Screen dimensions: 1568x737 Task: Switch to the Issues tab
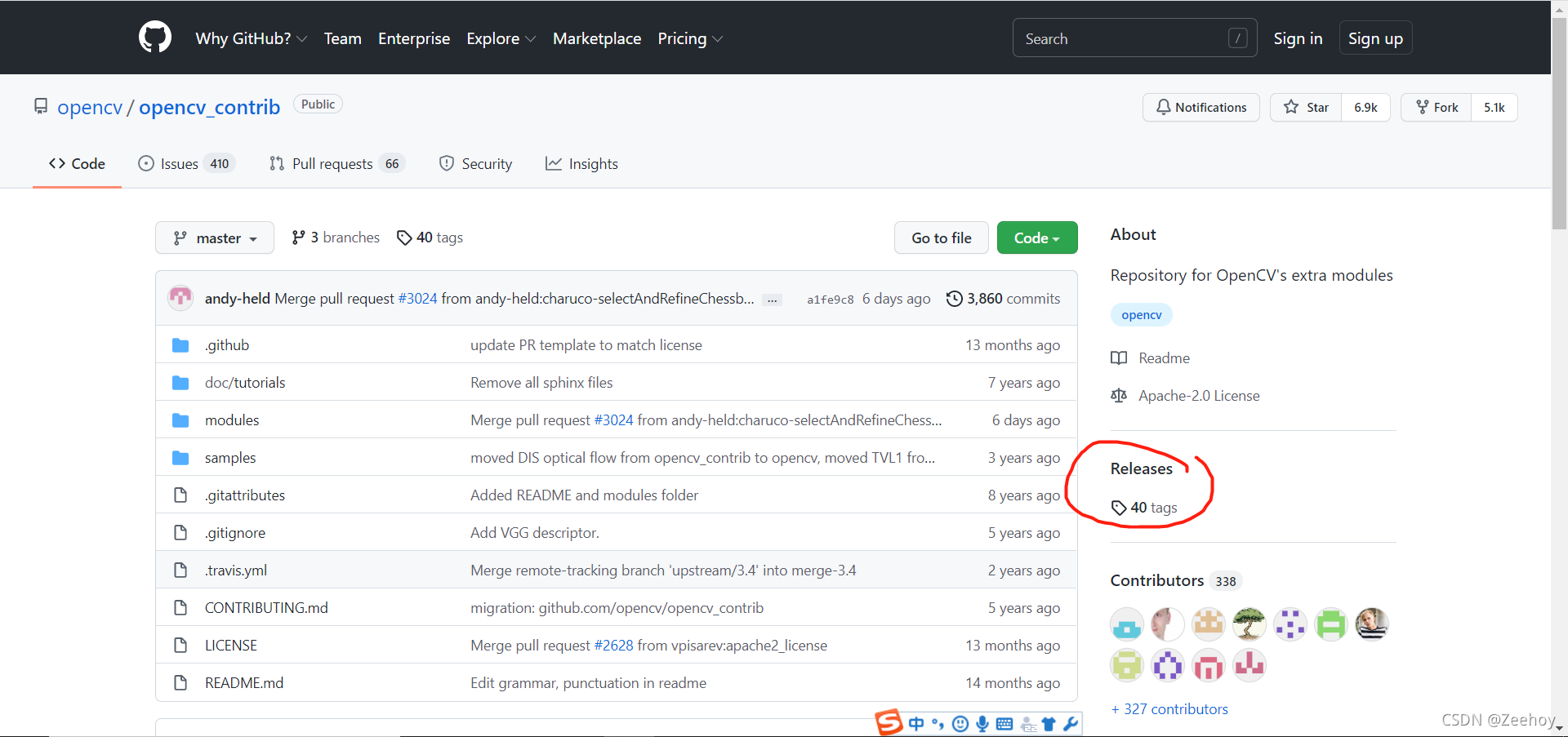(x=186, y=163)
